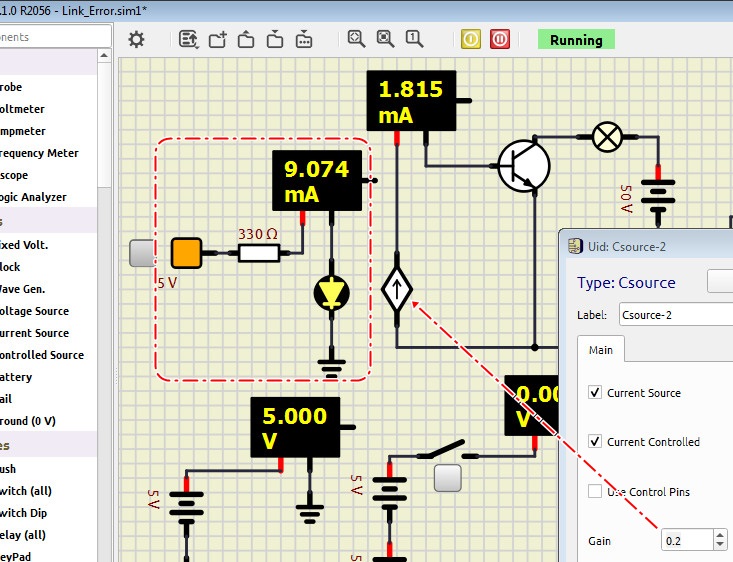This screenshot has height=562, width=733.
Task: Uncheck the Current Source checkbox
Action: click(x=596, y=393)
